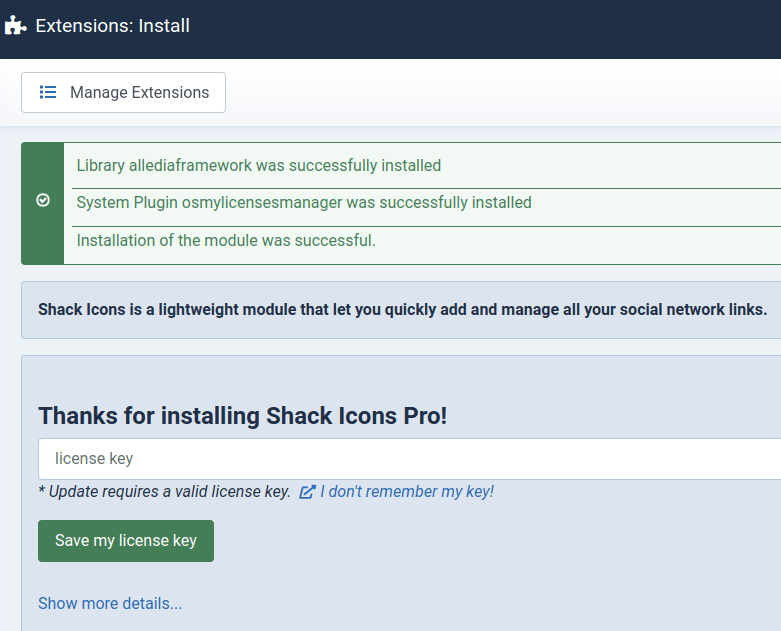Open Manage Extensions button
Viewport: 781px width, 631px height.
[123, 93]
